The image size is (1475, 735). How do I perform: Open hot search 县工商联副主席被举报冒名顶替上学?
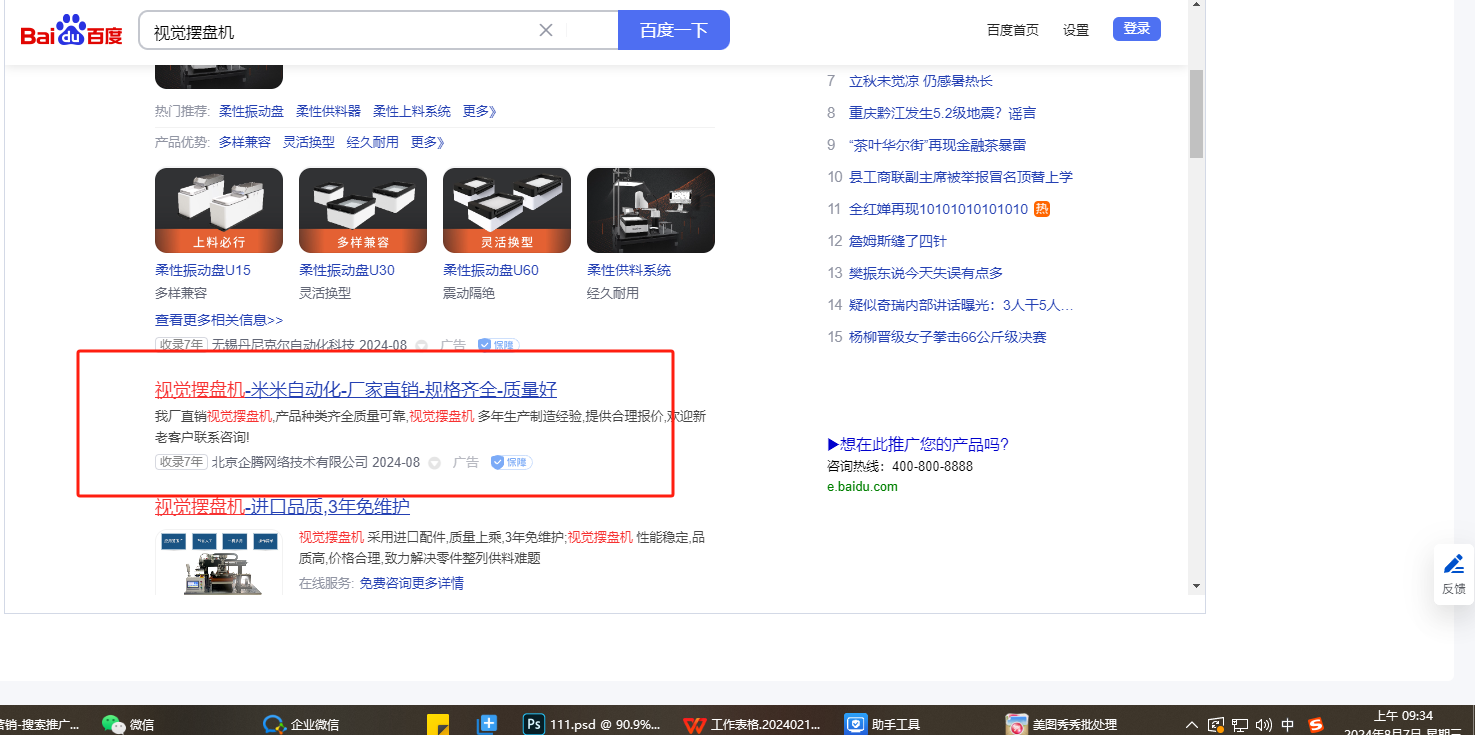(961, 177)
